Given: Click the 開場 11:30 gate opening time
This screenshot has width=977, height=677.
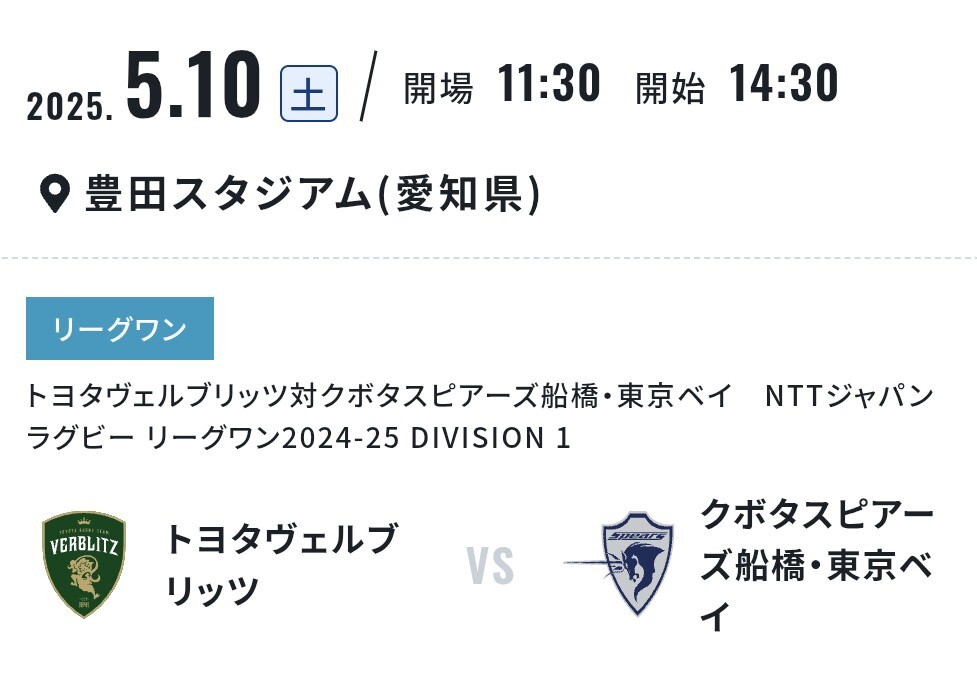Looking at the screenshot, I should pyautogui.click(x=502, y=83).
